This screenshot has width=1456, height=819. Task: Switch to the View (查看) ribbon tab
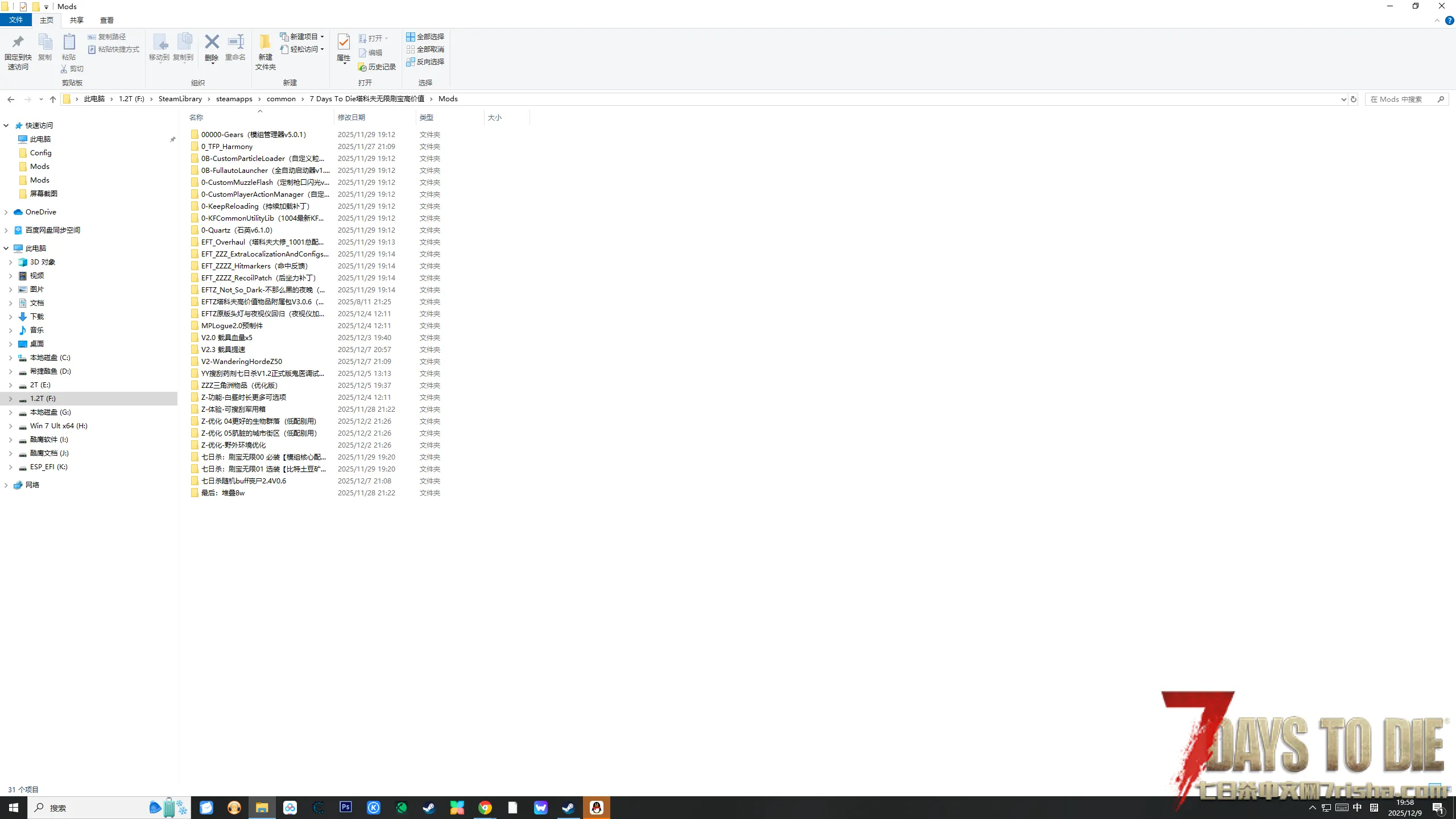pyautogui.click(x=106, y=20)
